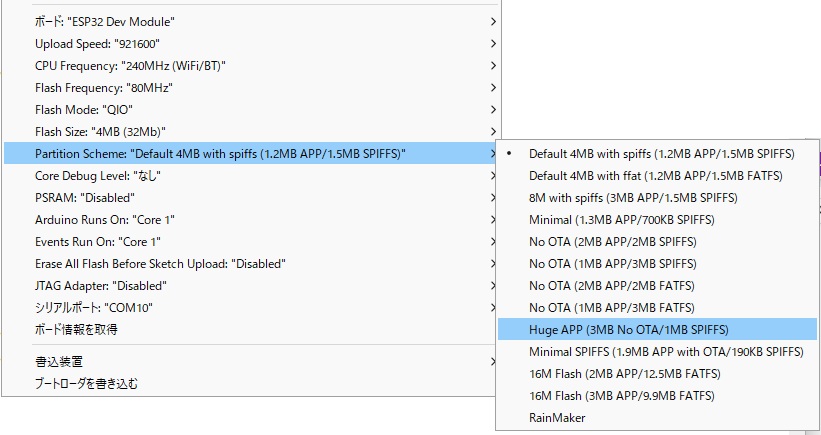Click ボード情報を取得 menu entry
Image resolution: width=821 pixels, height=435 pixels.
[250, 329]
